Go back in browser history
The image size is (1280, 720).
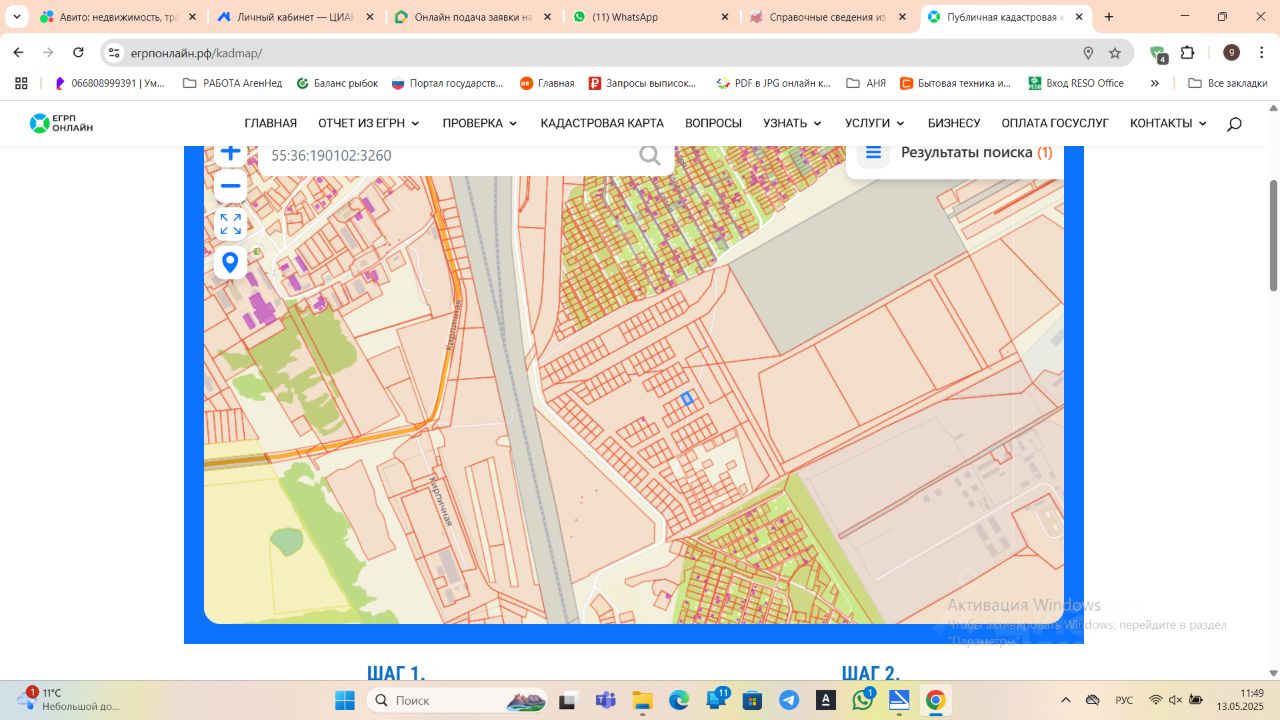(x=18, y=53)
